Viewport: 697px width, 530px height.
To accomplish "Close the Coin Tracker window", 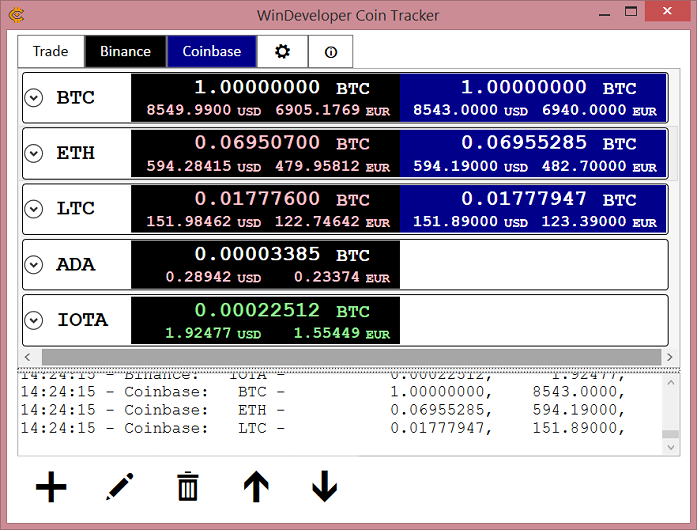I will tap(667, 11).
